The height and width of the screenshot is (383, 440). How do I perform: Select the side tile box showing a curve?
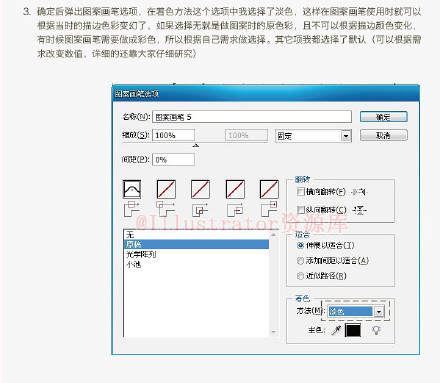point(132,189)
